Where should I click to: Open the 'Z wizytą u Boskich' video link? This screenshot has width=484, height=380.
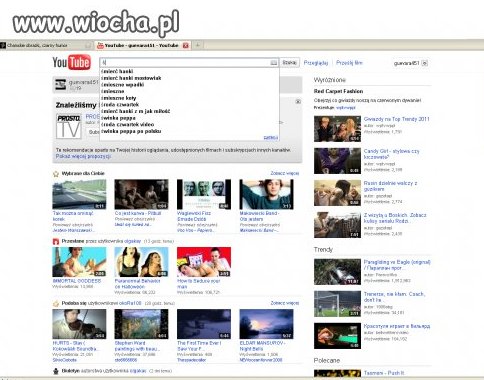coord(395,218)
